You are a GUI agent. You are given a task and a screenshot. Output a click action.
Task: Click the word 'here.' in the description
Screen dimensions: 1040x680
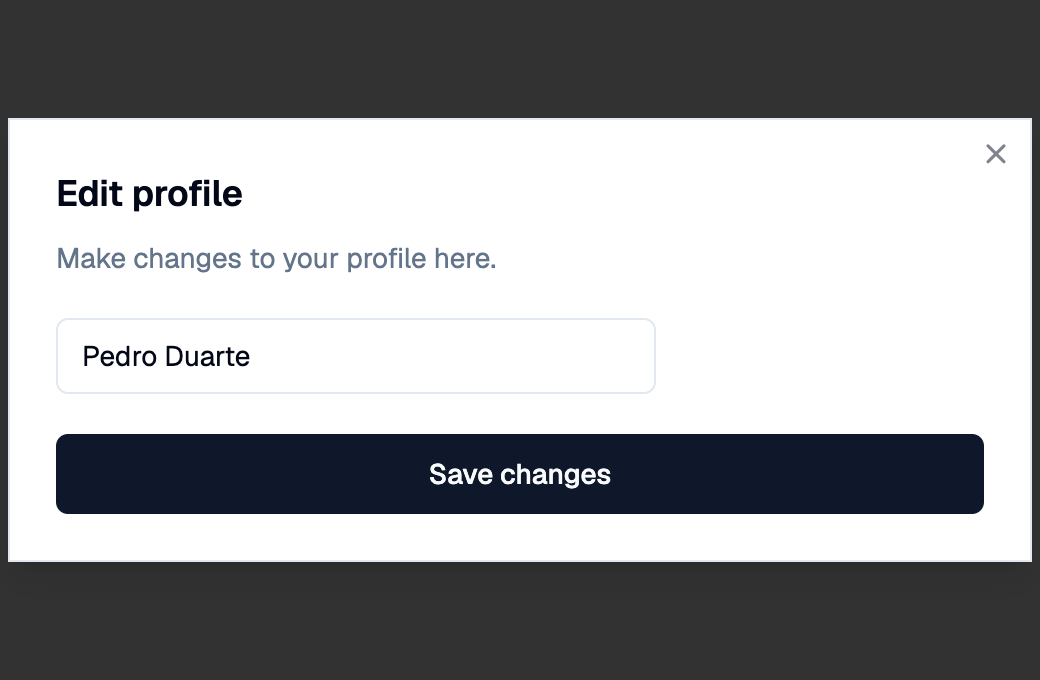click(x=465, y=258)
